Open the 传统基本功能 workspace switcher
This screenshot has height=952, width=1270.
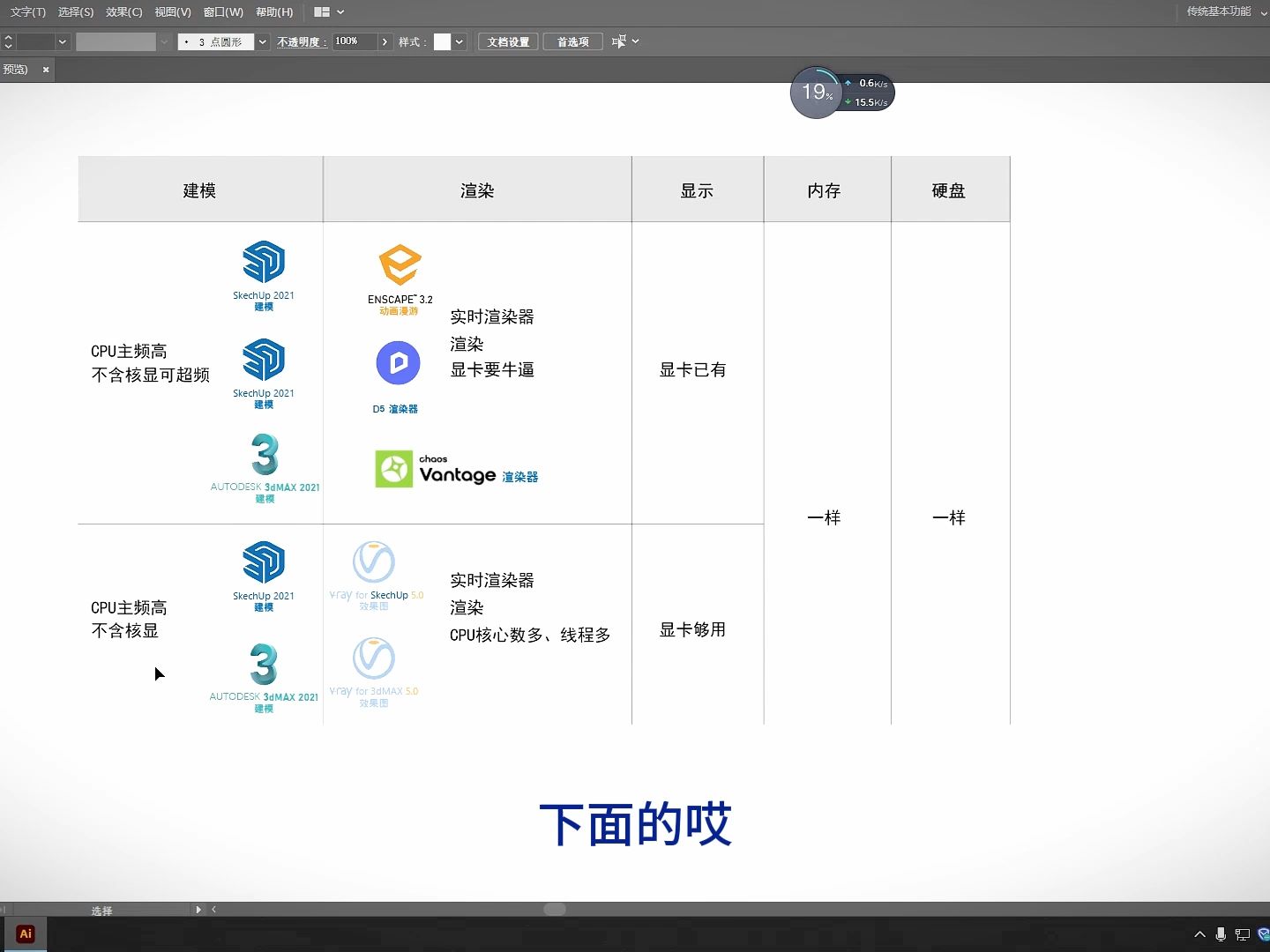click(1219, 11)
